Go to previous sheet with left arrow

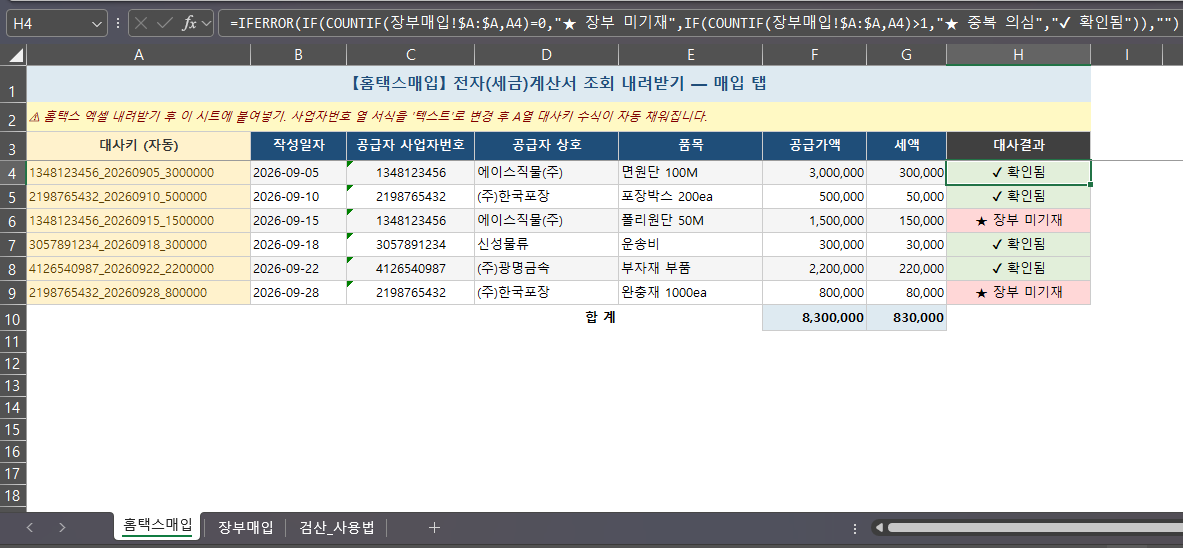pos(29,527)
